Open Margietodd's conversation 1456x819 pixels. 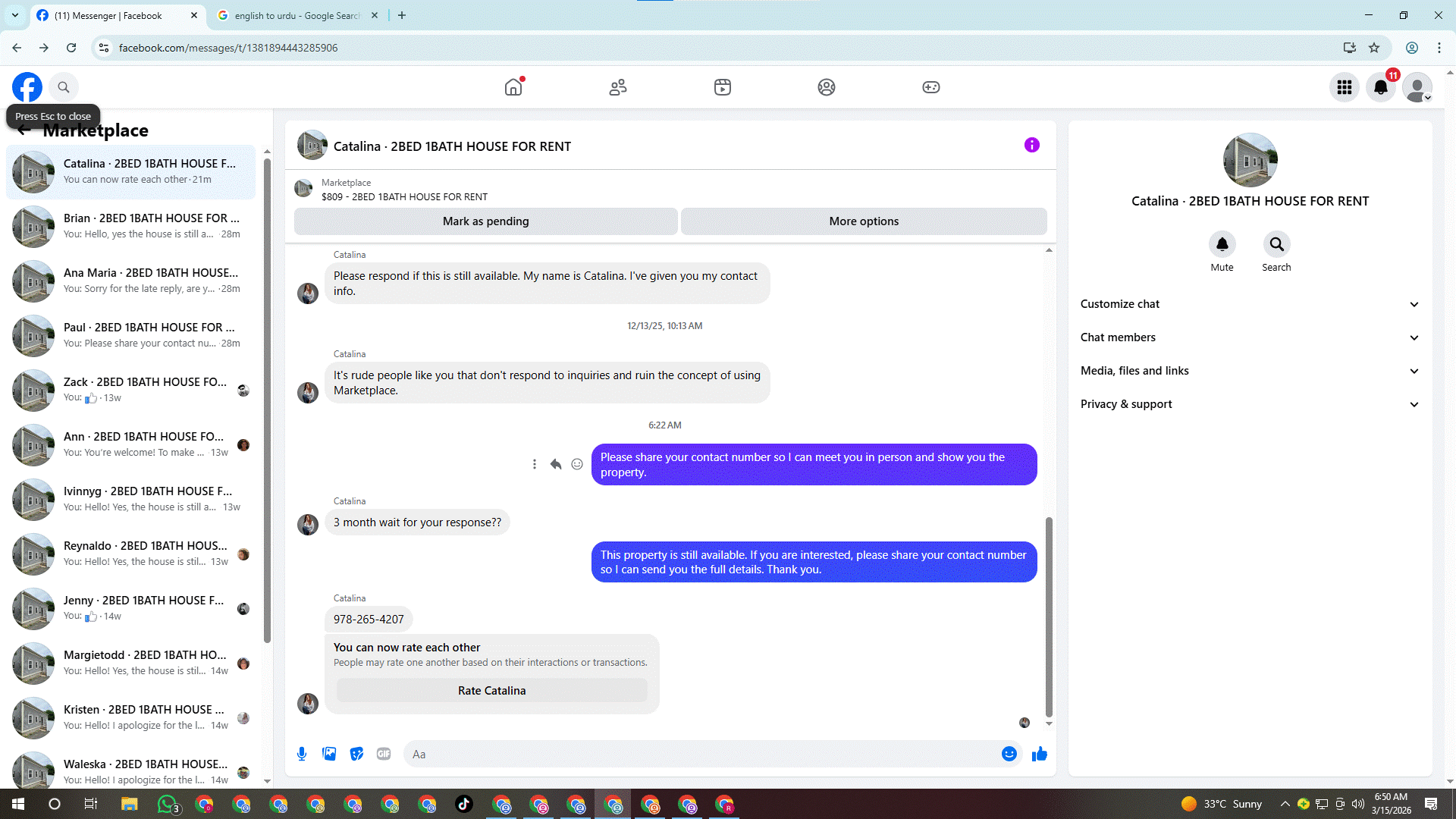point(131,663)
